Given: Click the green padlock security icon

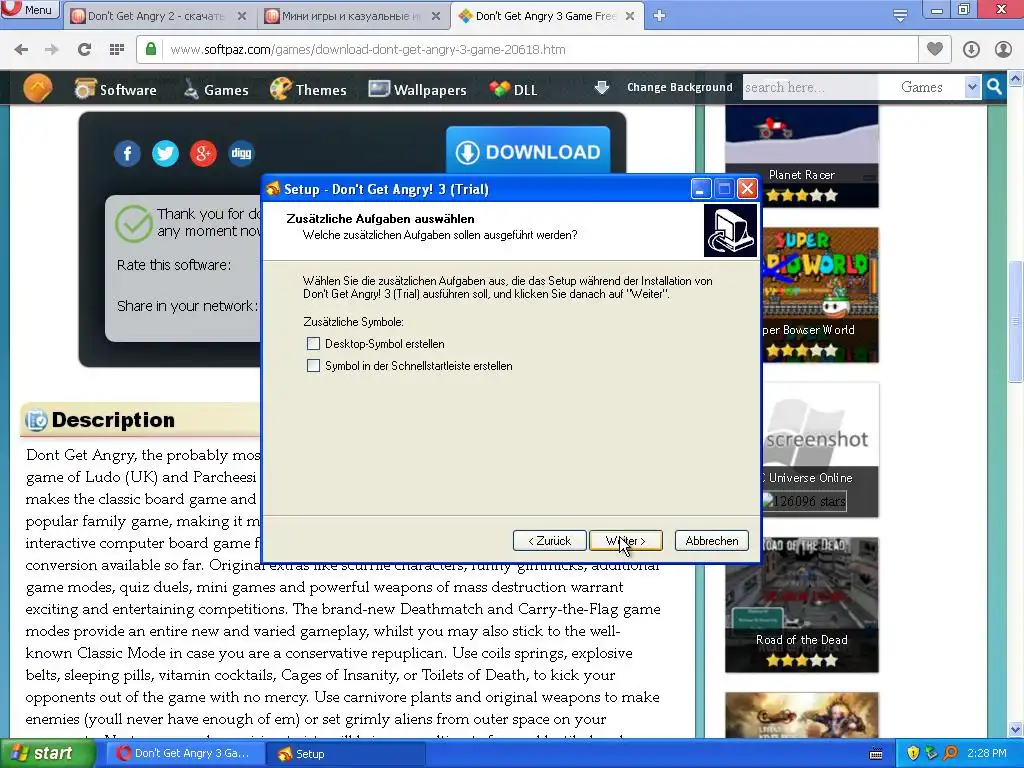Looking at the screenshot, I should 151,49.
